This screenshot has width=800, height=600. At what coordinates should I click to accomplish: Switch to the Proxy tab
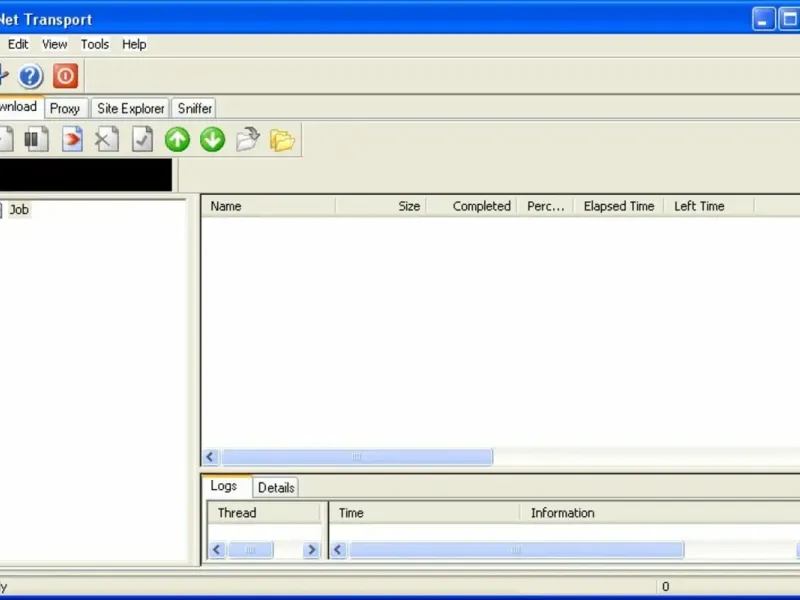coord(65,108)
